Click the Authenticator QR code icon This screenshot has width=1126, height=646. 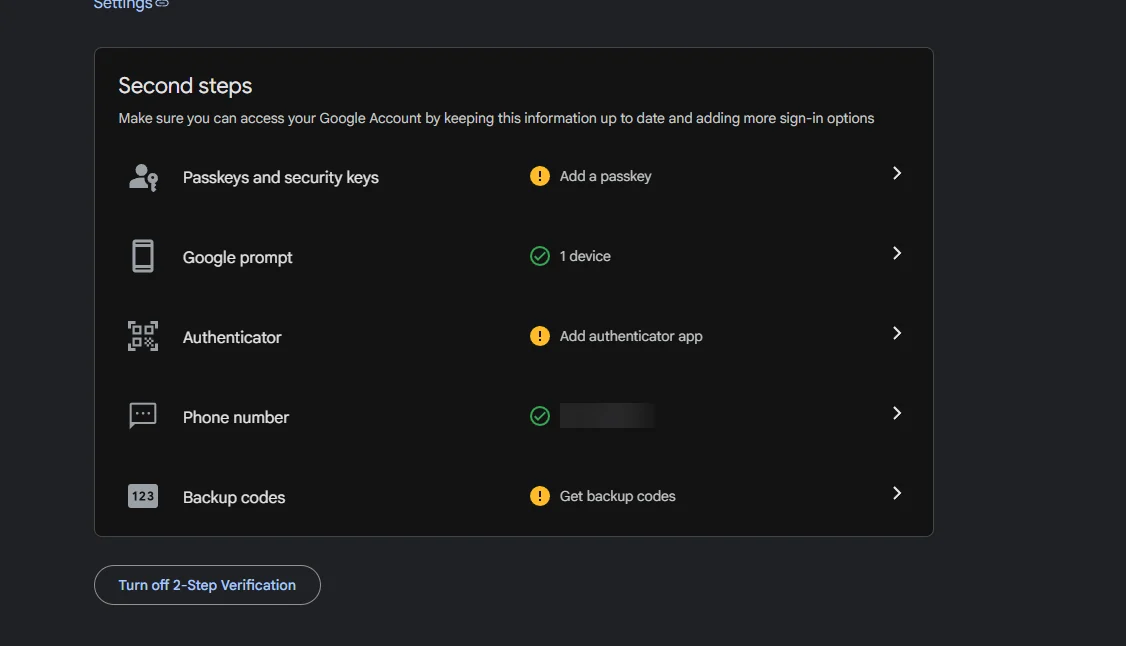pyautogui.click(x=143, y=336)
